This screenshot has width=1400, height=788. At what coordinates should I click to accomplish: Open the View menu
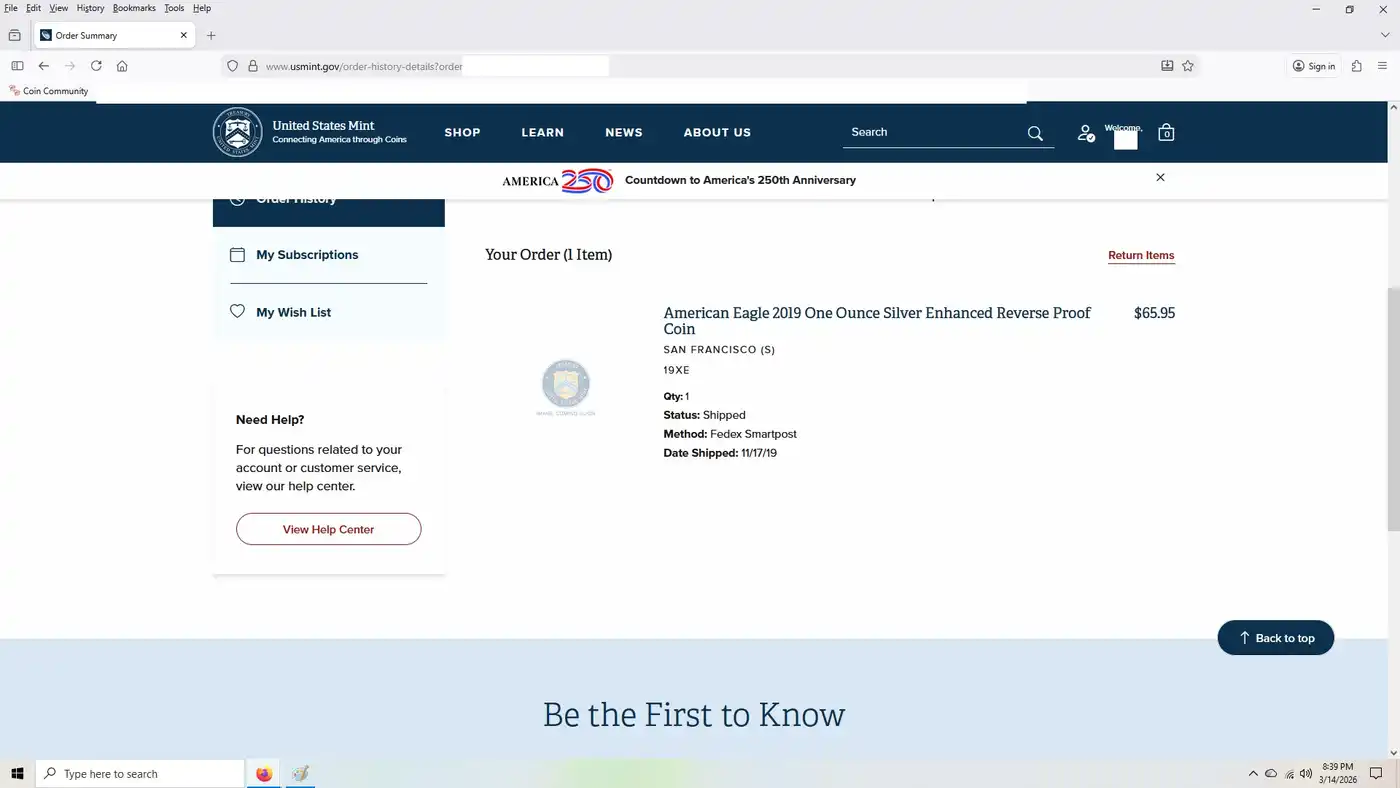pos(59,8)
